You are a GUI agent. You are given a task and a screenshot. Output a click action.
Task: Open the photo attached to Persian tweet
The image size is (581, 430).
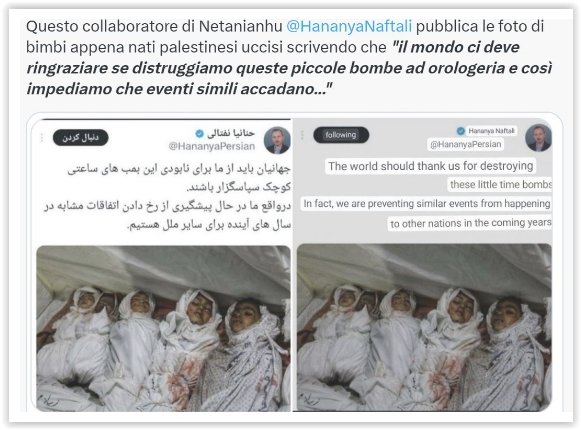coord(163,328)
